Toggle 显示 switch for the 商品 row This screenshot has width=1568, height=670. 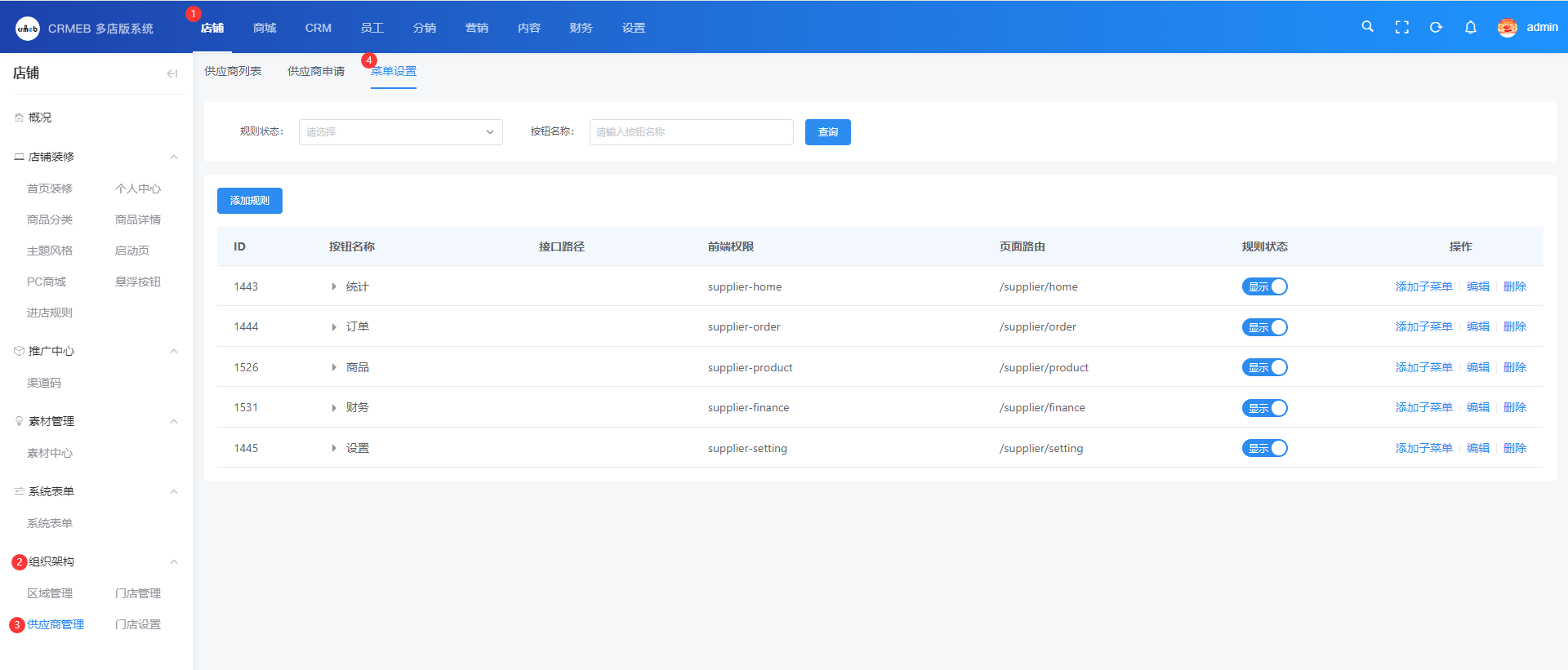point(1264,367)
